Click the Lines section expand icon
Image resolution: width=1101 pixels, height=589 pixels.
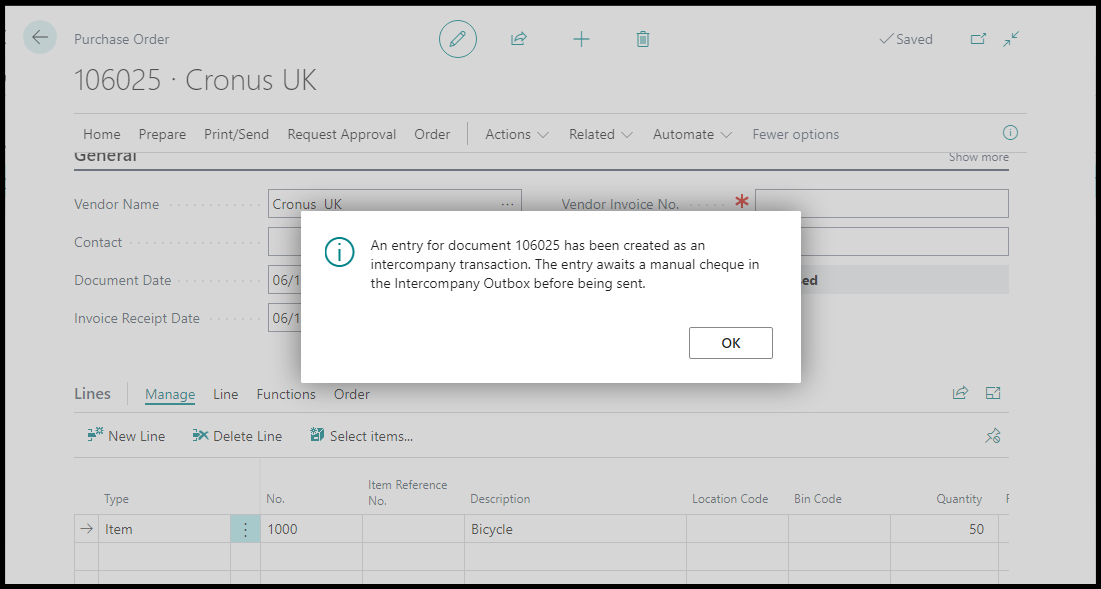tap(993, 393)
